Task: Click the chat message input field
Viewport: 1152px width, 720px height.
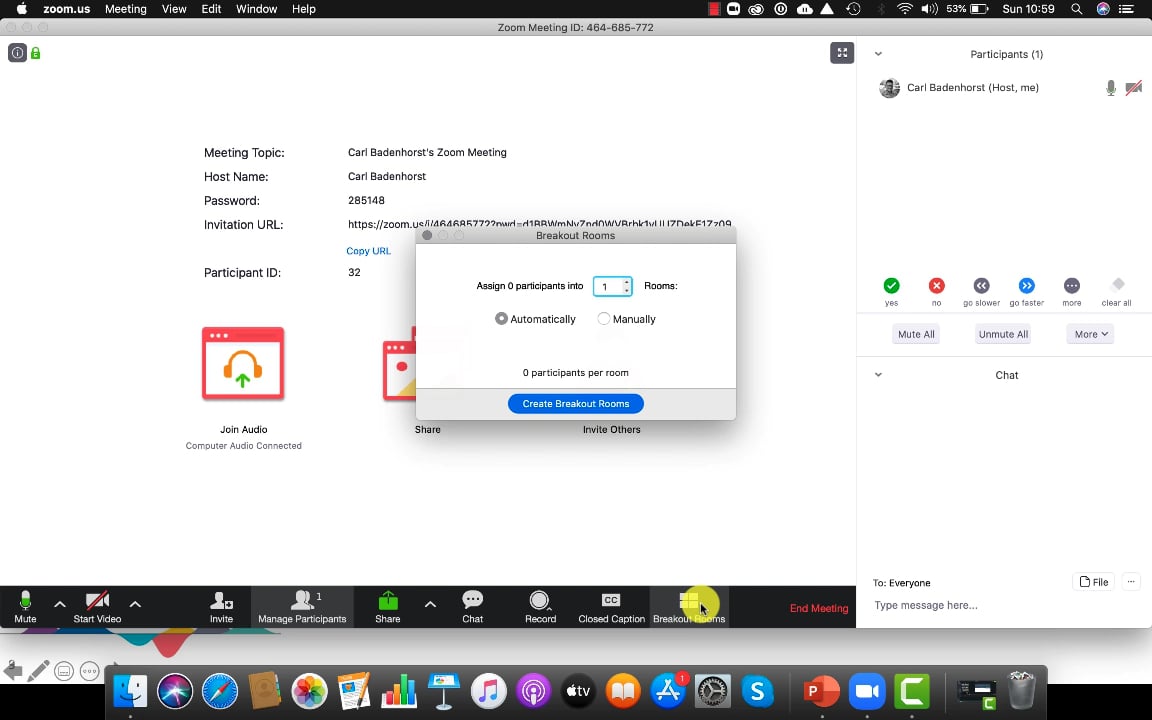Action: (1004, 605)
